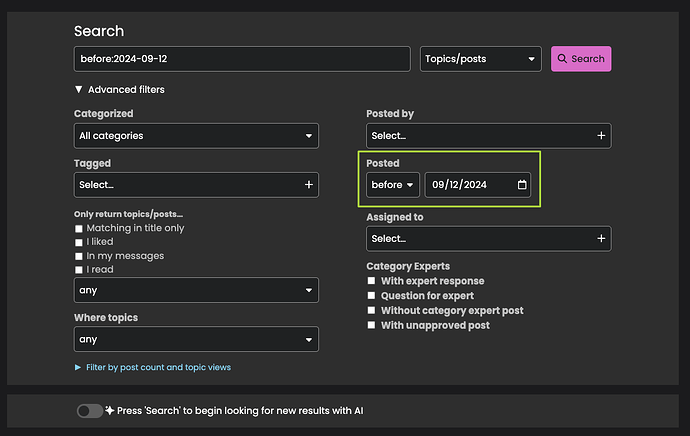Click the magnifier icon in Search button
The image size is (690, 436).
[x=562, y=59]
